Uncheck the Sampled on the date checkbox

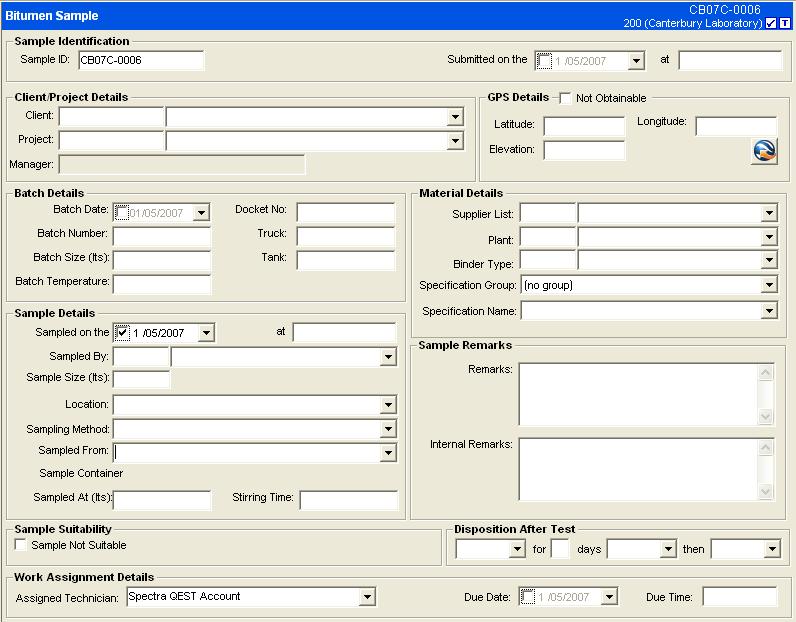point(122,332)
